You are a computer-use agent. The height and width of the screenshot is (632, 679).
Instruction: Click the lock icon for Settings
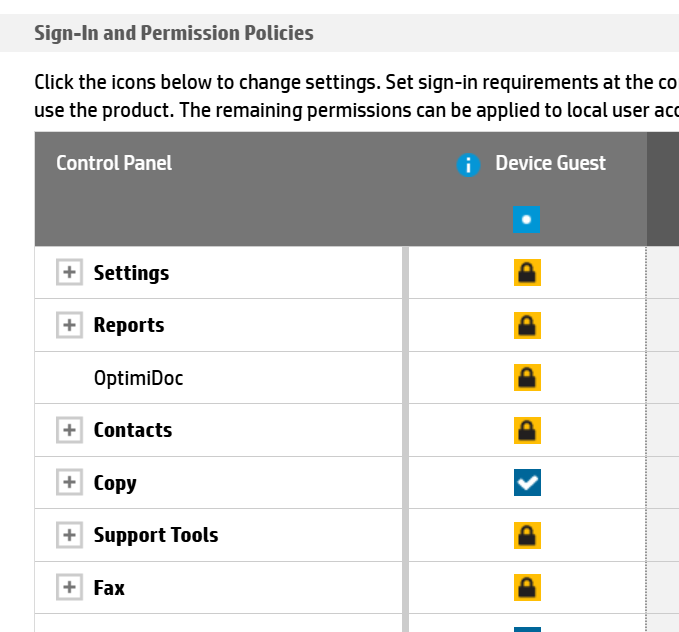coord(527,272)
